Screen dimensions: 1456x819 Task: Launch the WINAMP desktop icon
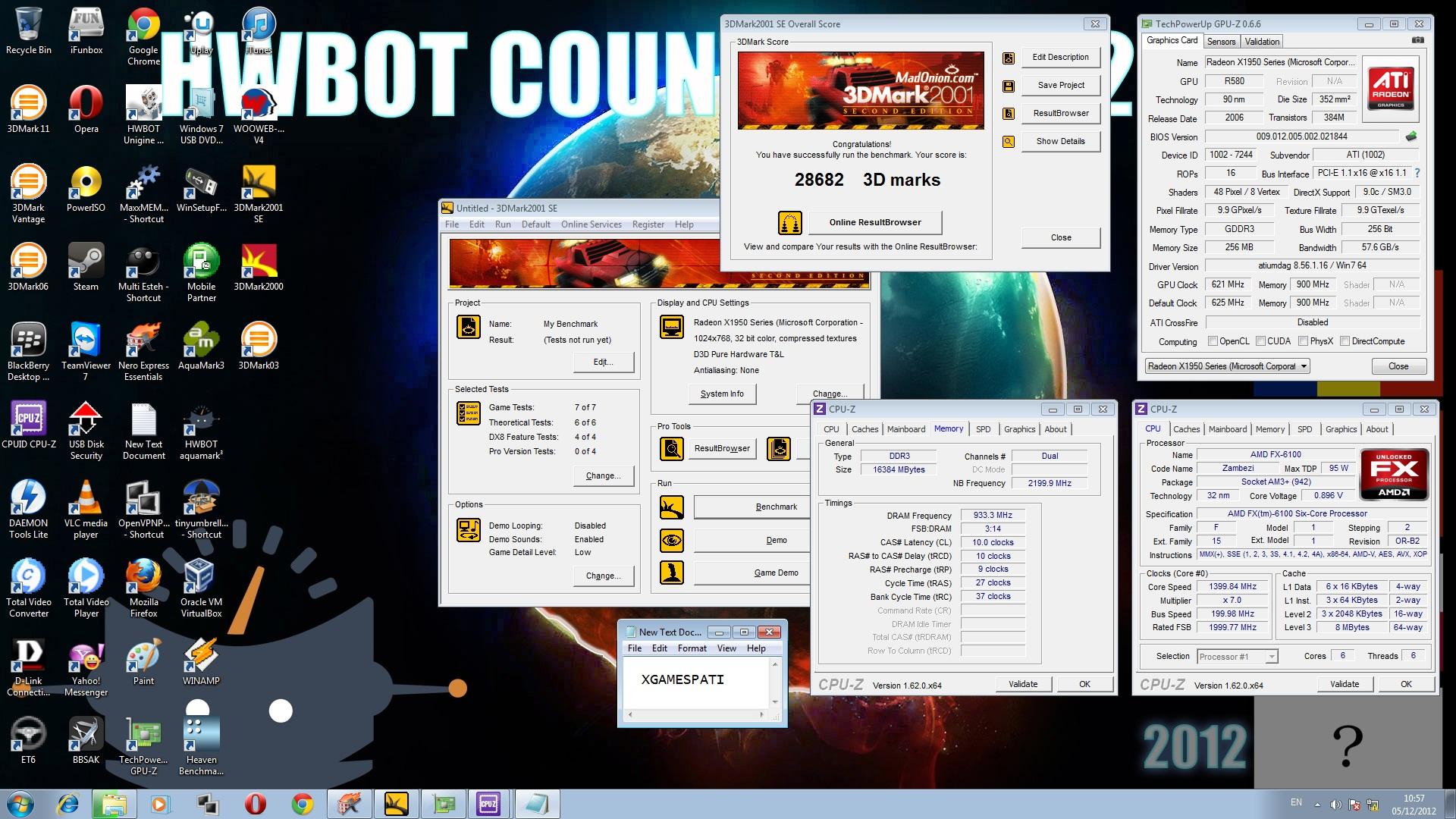[201, 661]
